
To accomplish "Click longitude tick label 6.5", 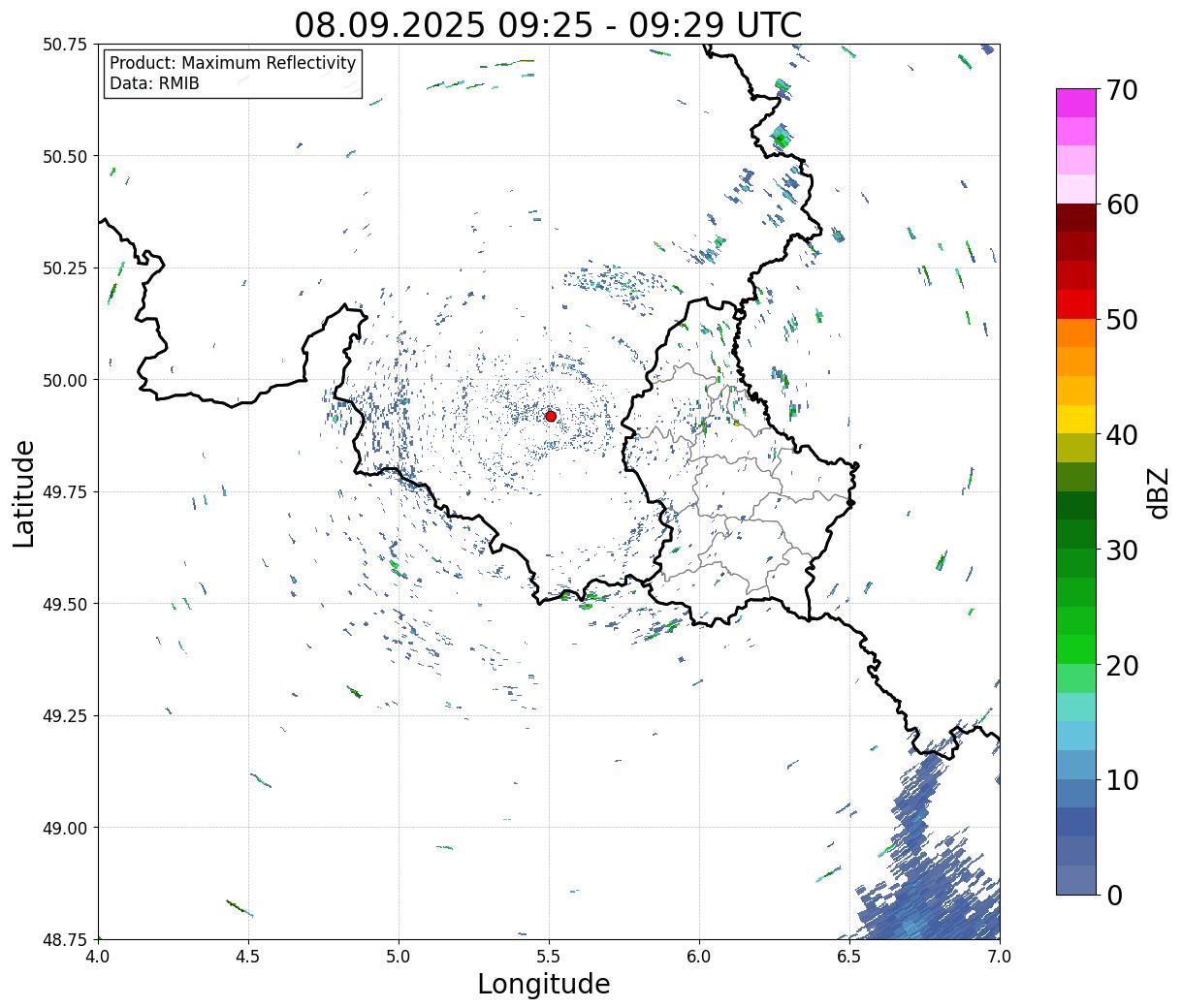I will [x=849, y=956].
